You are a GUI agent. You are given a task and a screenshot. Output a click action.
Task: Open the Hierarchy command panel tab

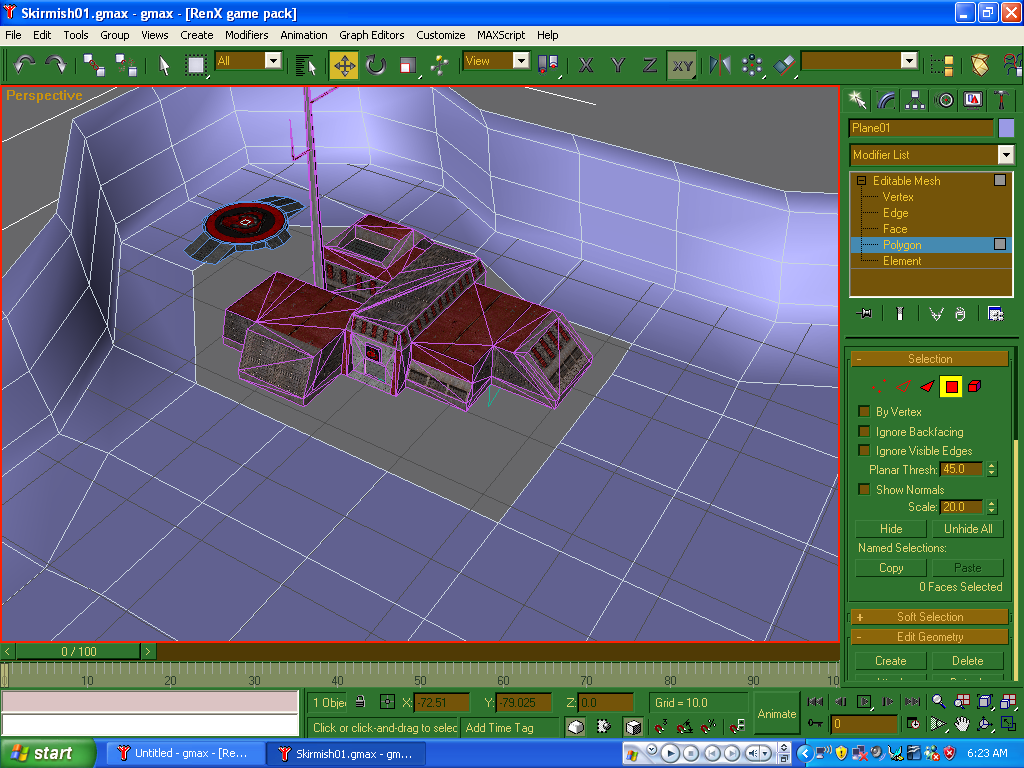click(x=915, y=100)
